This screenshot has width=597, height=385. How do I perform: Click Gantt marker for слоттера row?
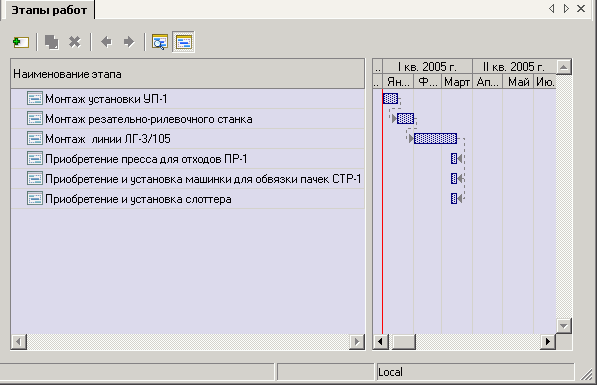(x=454, y=198)
